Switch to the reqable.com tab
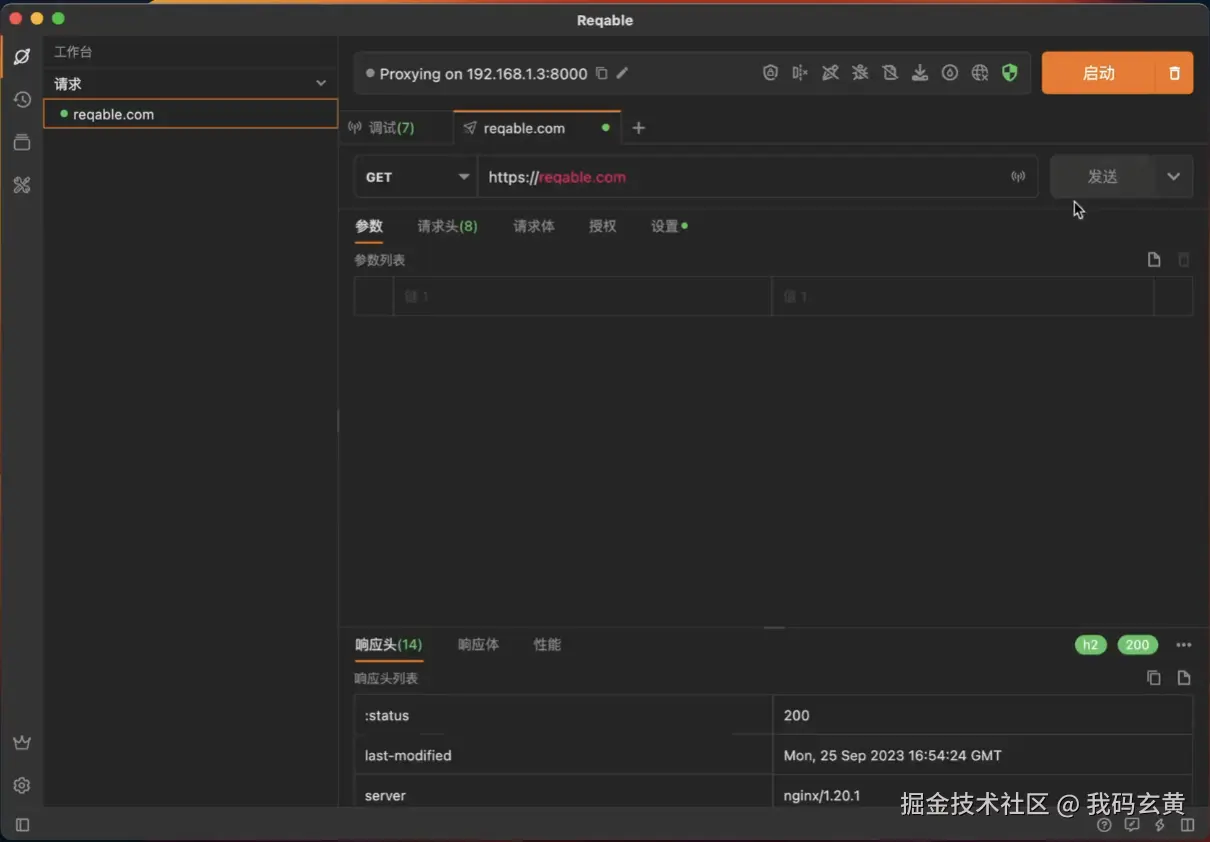1210x842 pixels. coord(537,128)
